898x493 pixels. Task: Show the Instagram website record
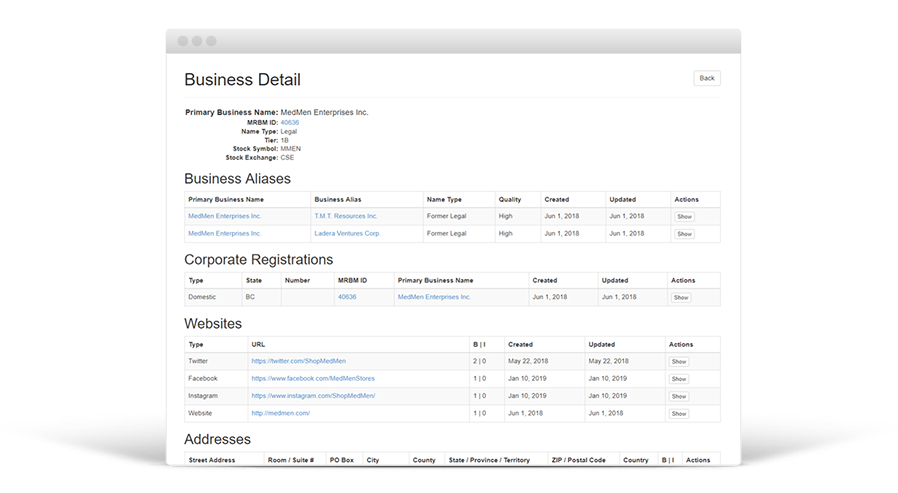tap(679, 396)
